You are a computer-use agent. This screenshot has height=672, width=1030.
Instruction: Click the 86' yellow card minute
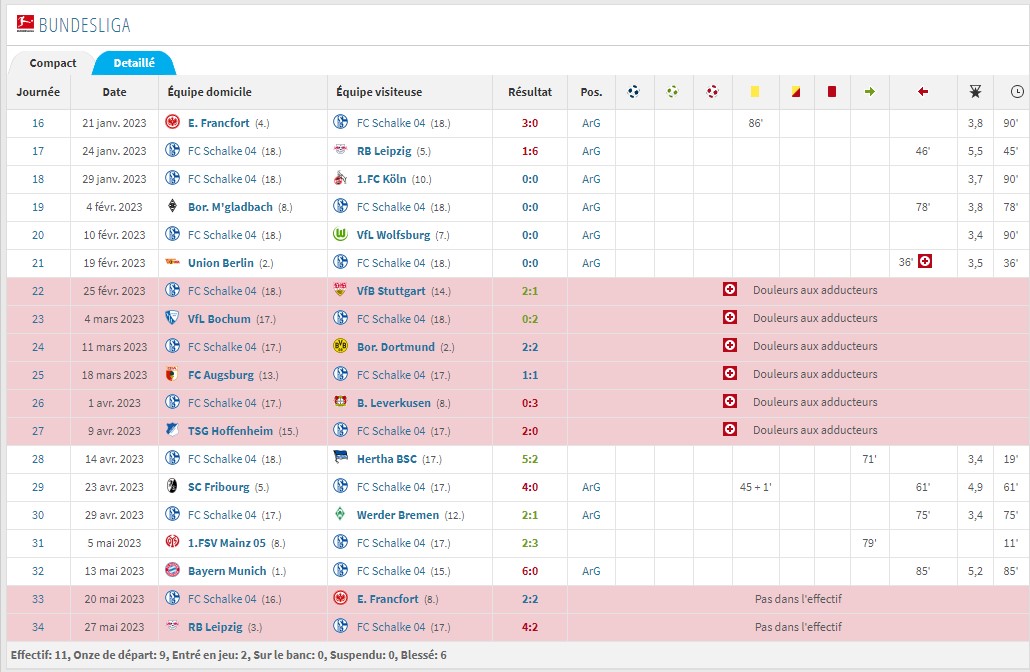click(x=755, y=123)
